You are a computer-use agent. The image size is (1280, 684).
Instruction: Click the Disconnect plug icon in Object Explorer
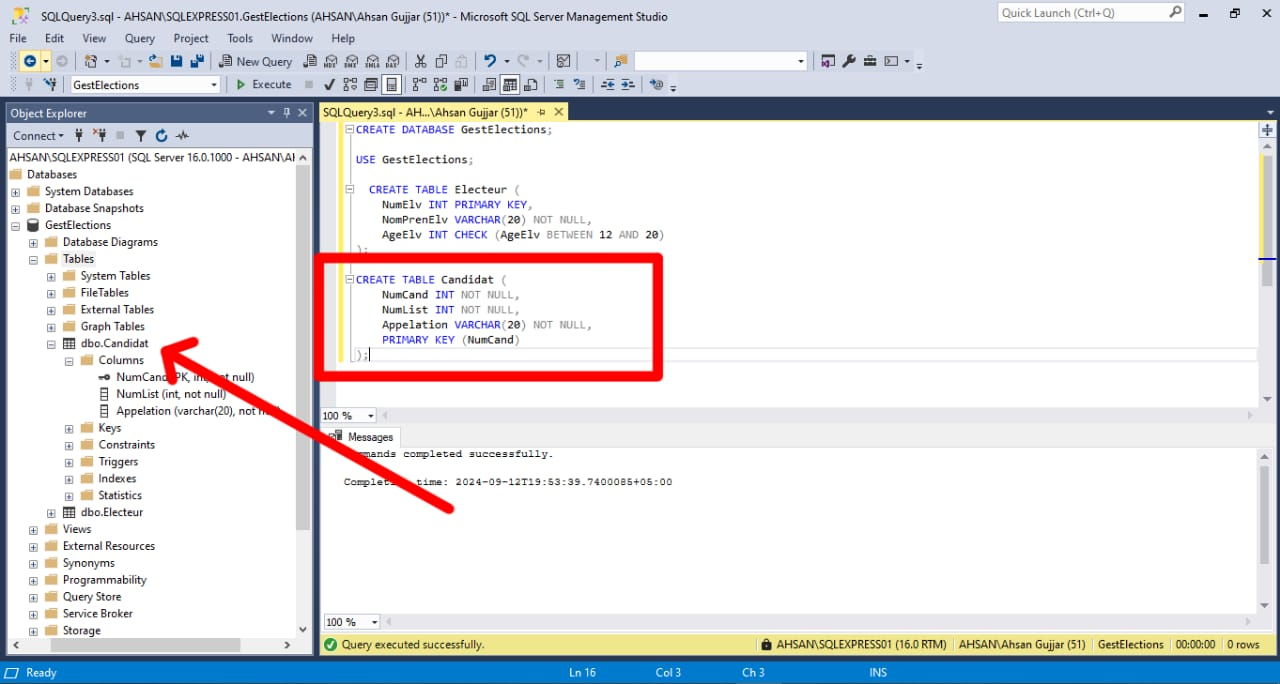click(99, 135)
